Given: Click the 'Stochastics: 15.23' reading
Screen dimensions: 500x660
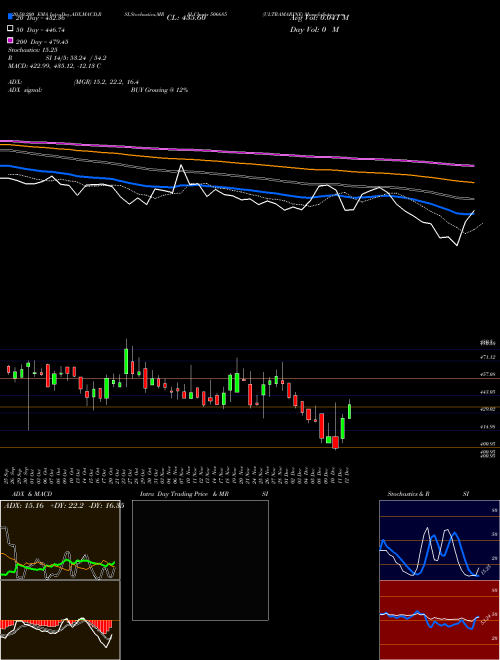Looking at the screenshot, I should (33, 50).
